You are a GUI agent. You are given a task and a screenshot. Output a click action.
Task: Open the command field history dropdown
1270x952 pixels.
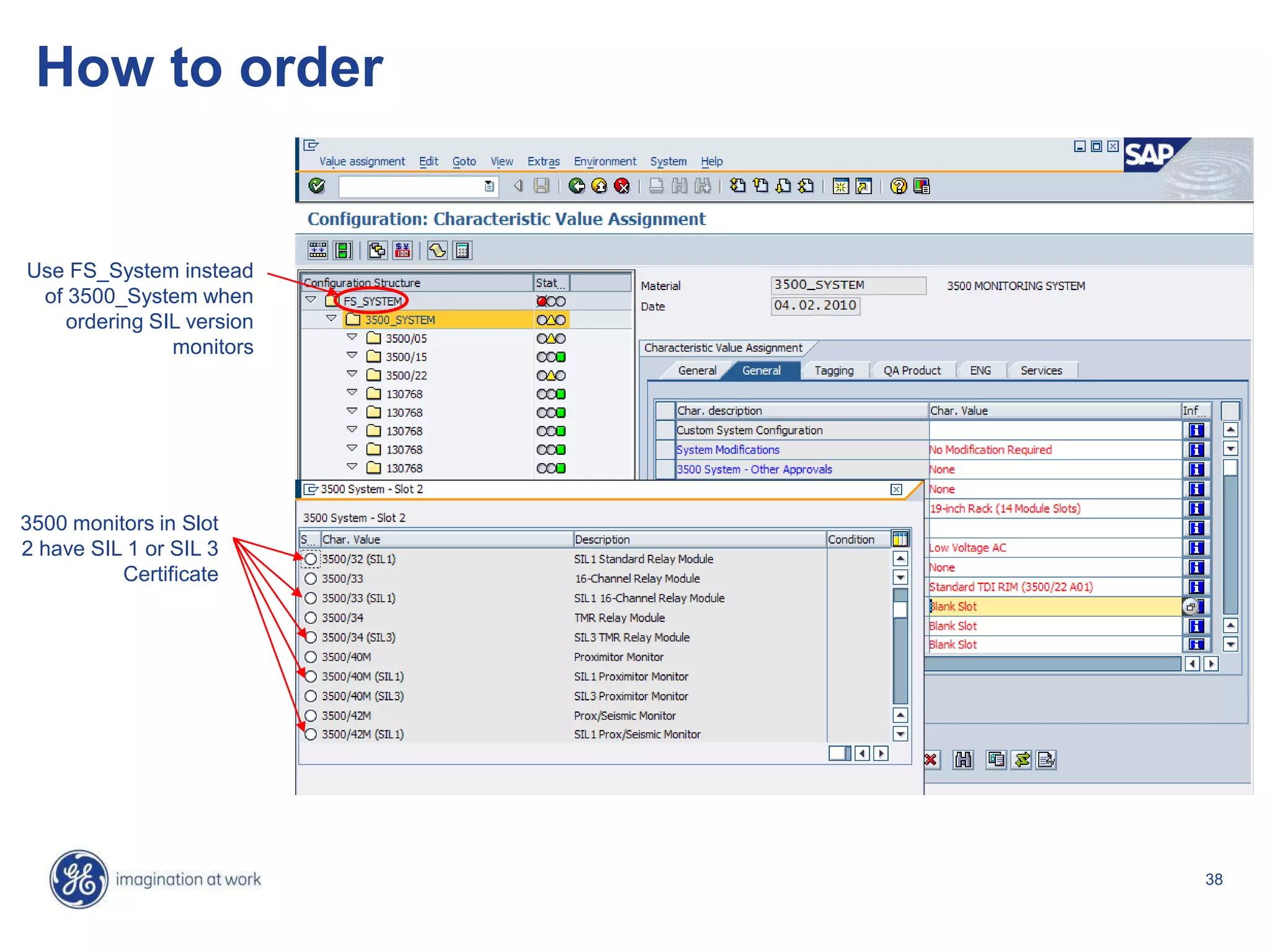(489, 186)
